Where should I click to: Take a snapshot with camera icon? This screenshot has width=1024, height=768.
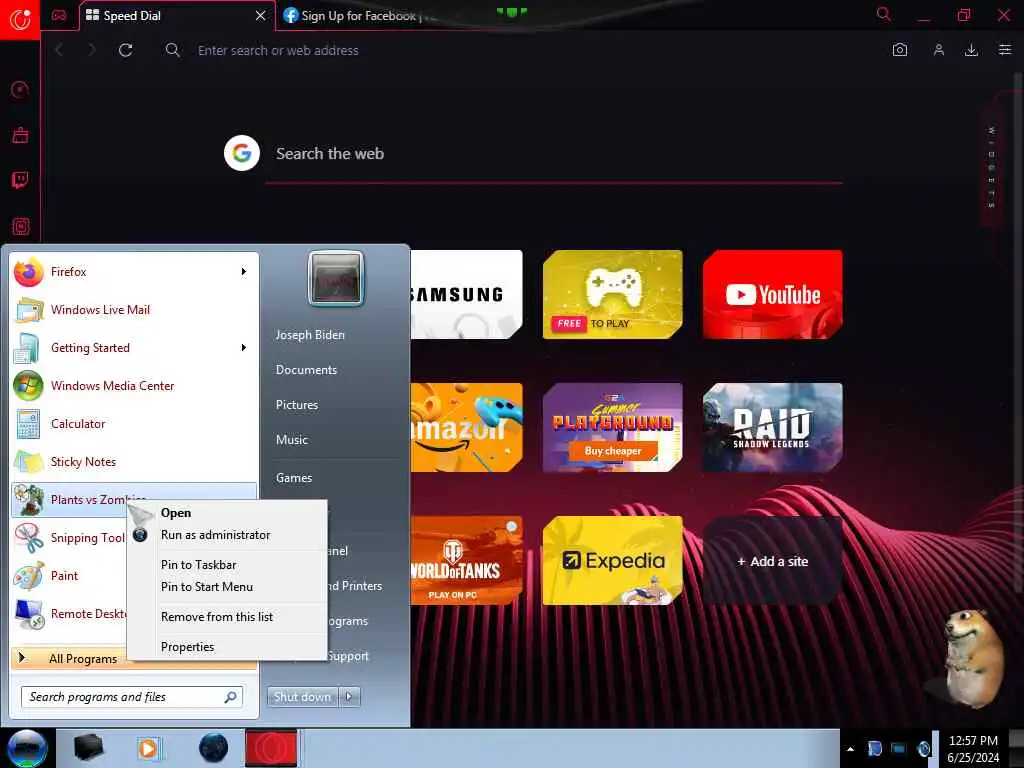[x=899, y=50]
